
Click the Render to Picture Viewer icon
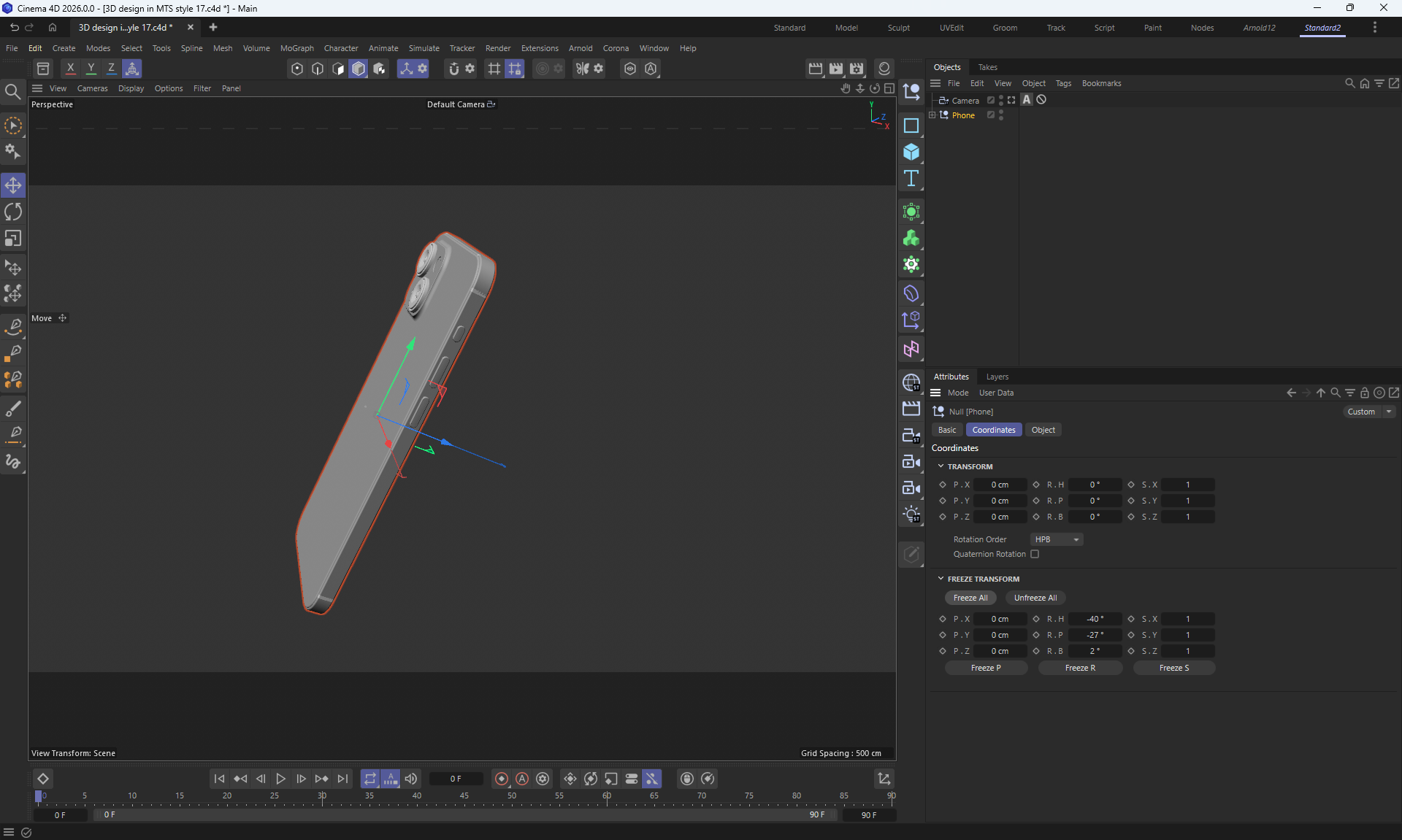[836, 68]
